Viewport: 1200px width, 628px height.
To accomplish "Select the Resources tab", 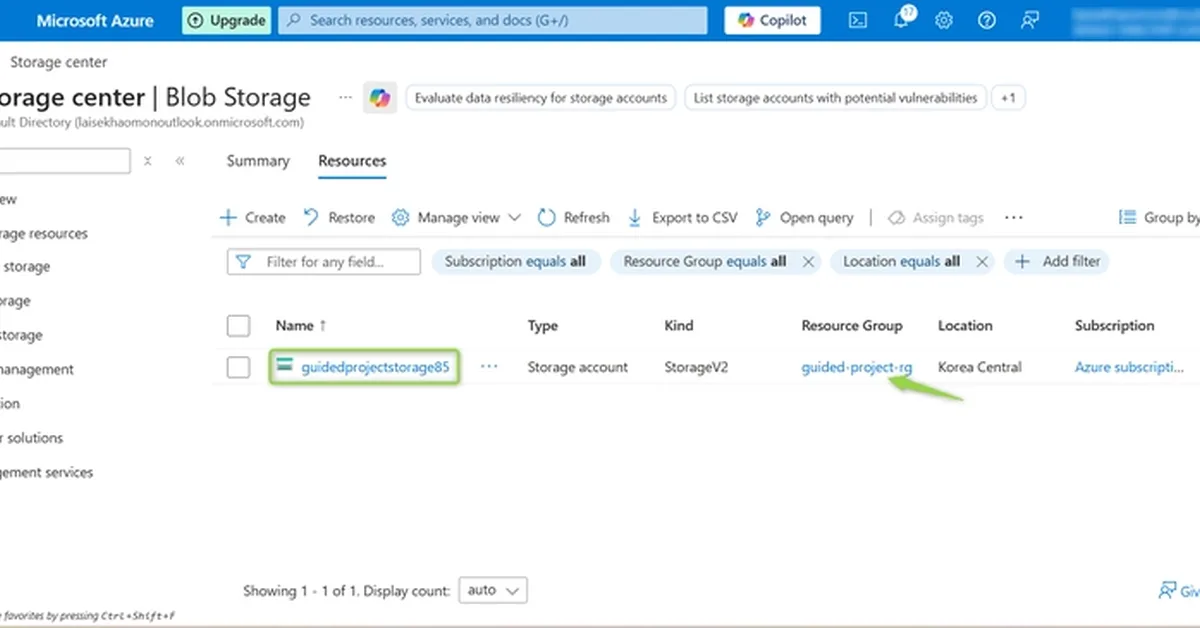I will click(351, 160).
